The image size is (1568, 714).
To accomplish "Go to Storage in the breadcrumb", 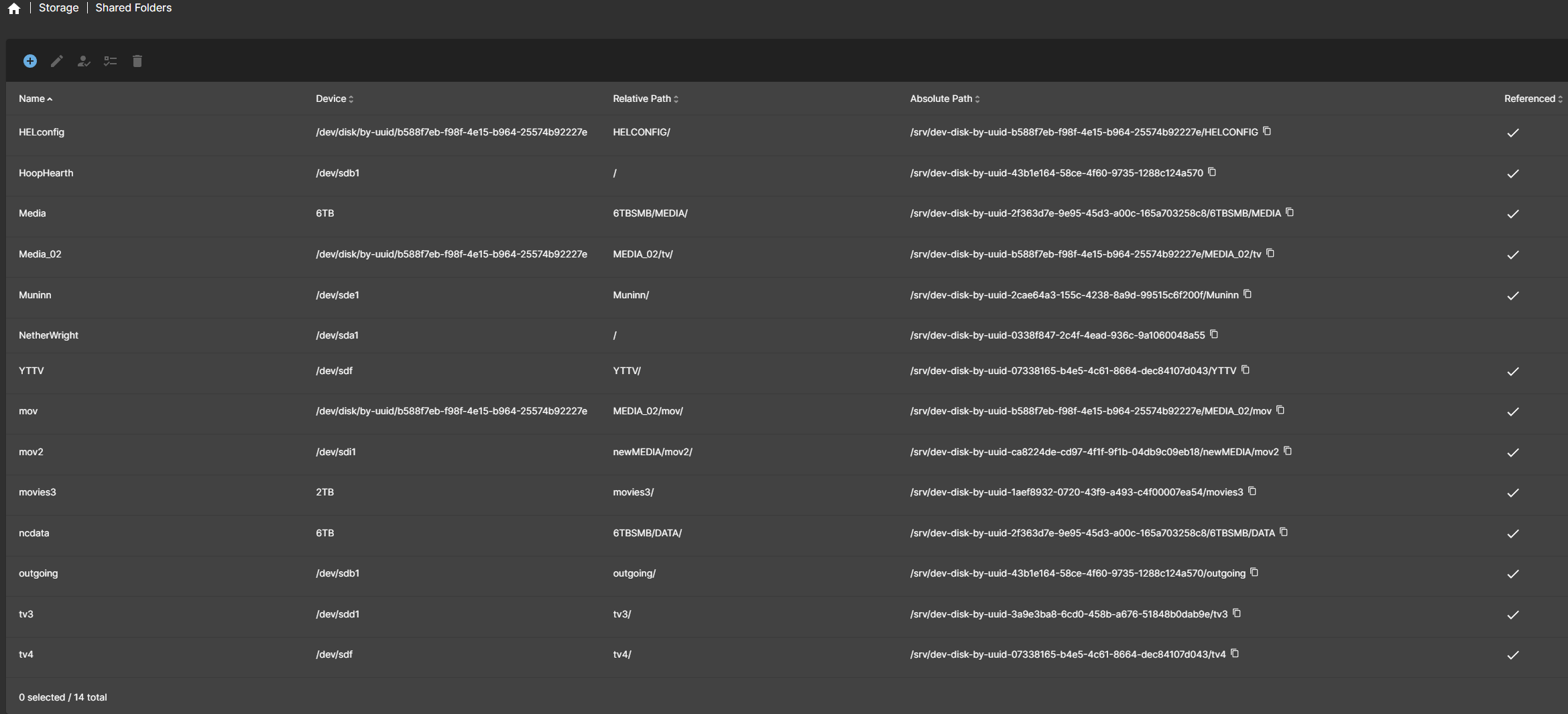I will point(58,8).
